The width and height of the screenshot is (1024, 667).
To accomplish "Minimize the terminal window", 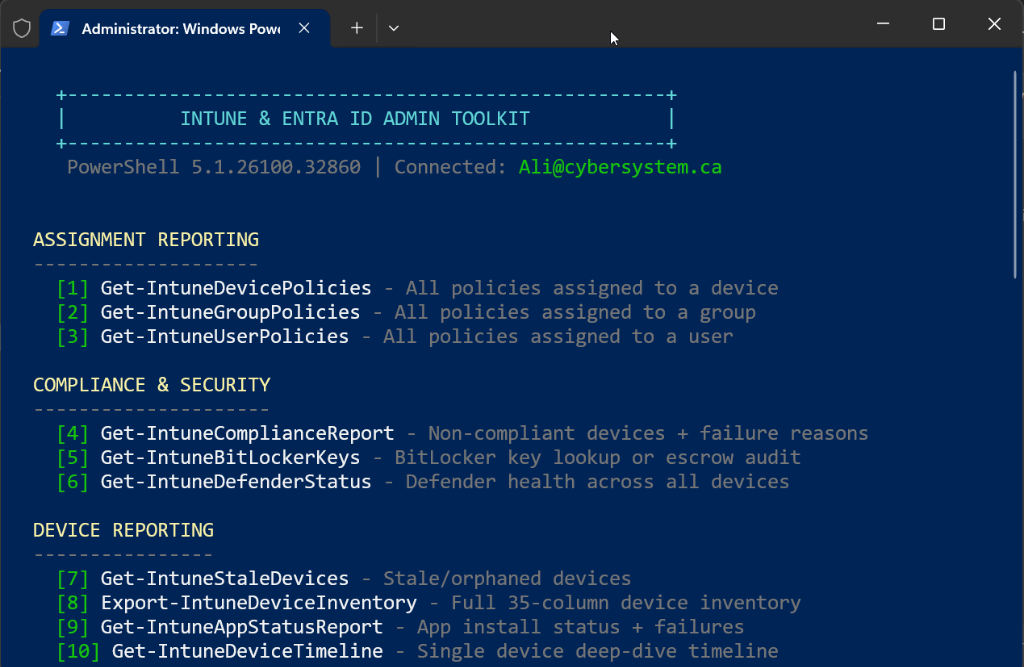I will point(883,24).
